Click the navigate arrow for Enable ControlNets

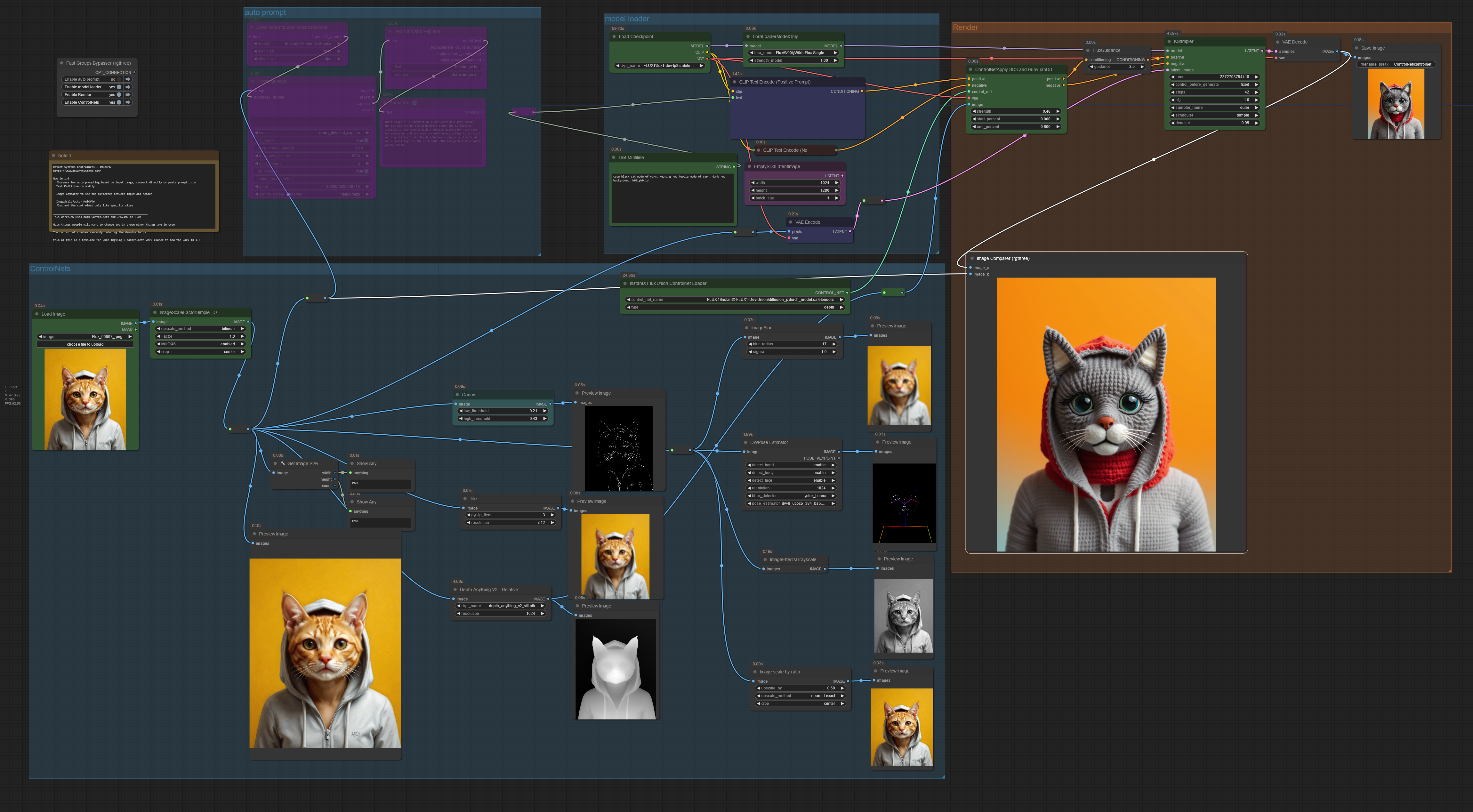[127, 102]
